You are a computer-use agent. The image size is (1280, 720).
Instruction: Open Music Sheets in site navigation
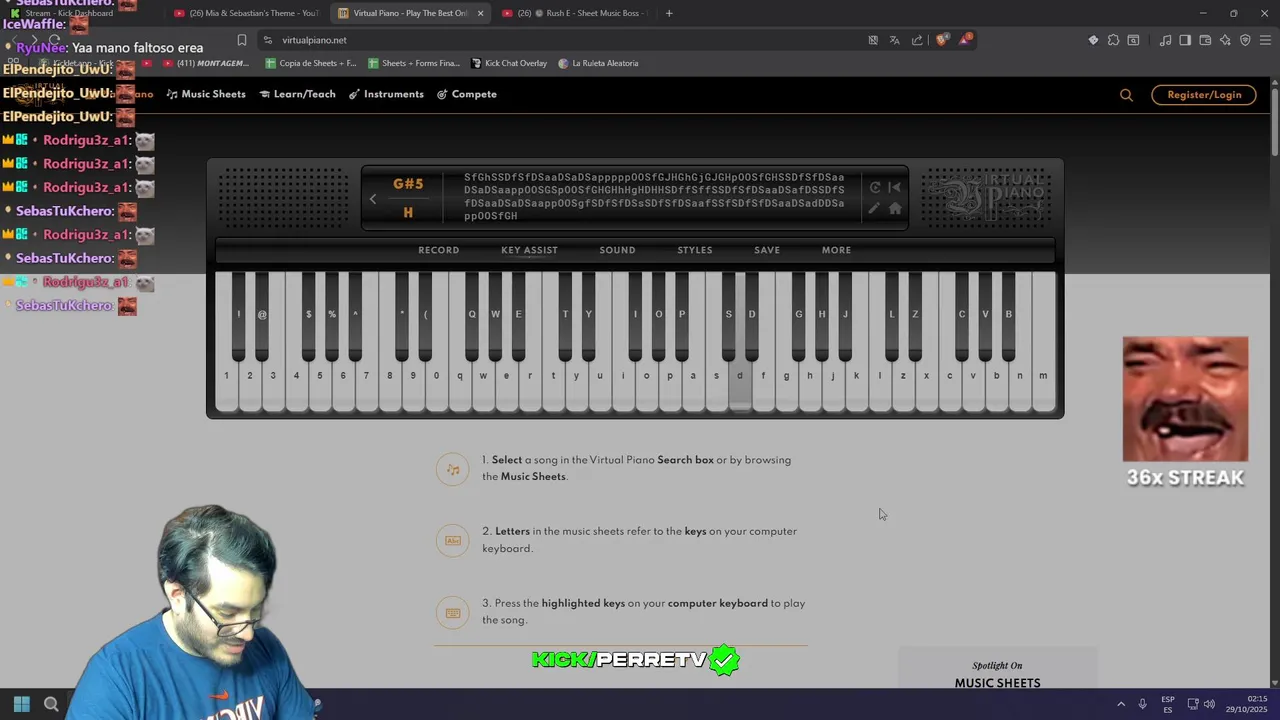[206, 94]
